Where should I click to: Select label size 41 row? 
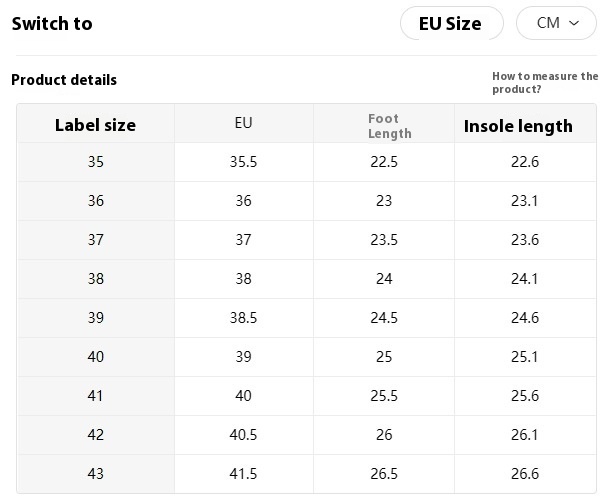coord(306,396)
